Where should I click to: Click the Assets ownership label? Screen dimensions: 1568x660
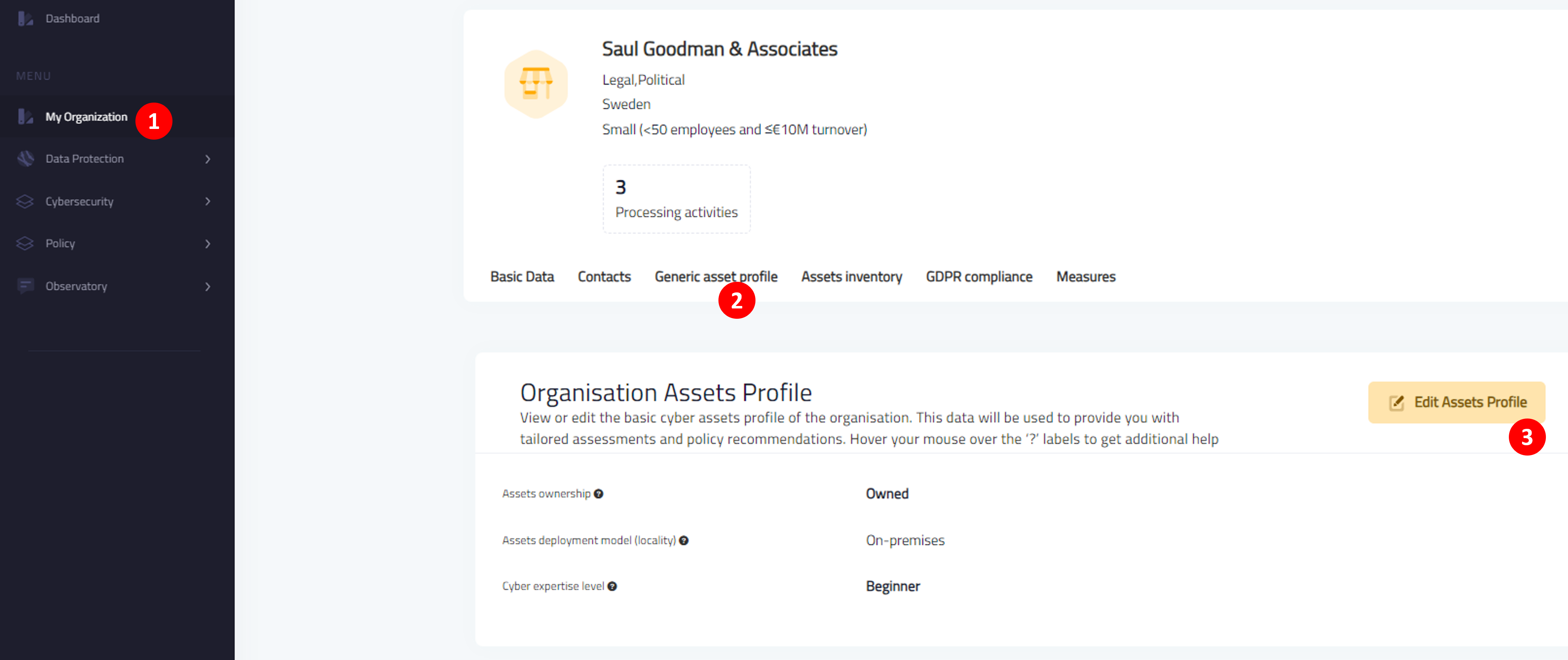[546, 494]
